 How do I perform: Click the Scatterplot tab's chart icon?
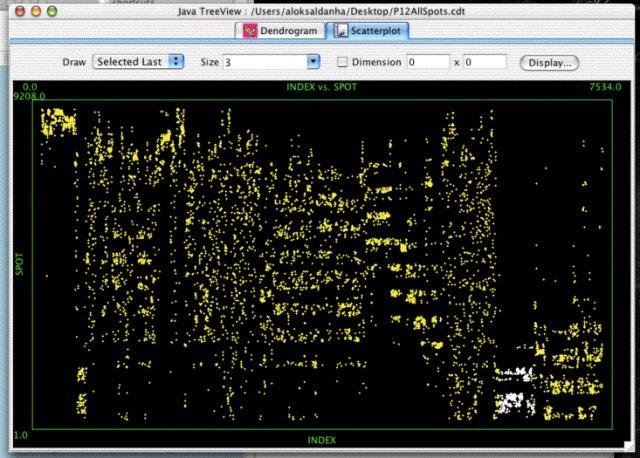pyautogui.click(x=340, y=31)
